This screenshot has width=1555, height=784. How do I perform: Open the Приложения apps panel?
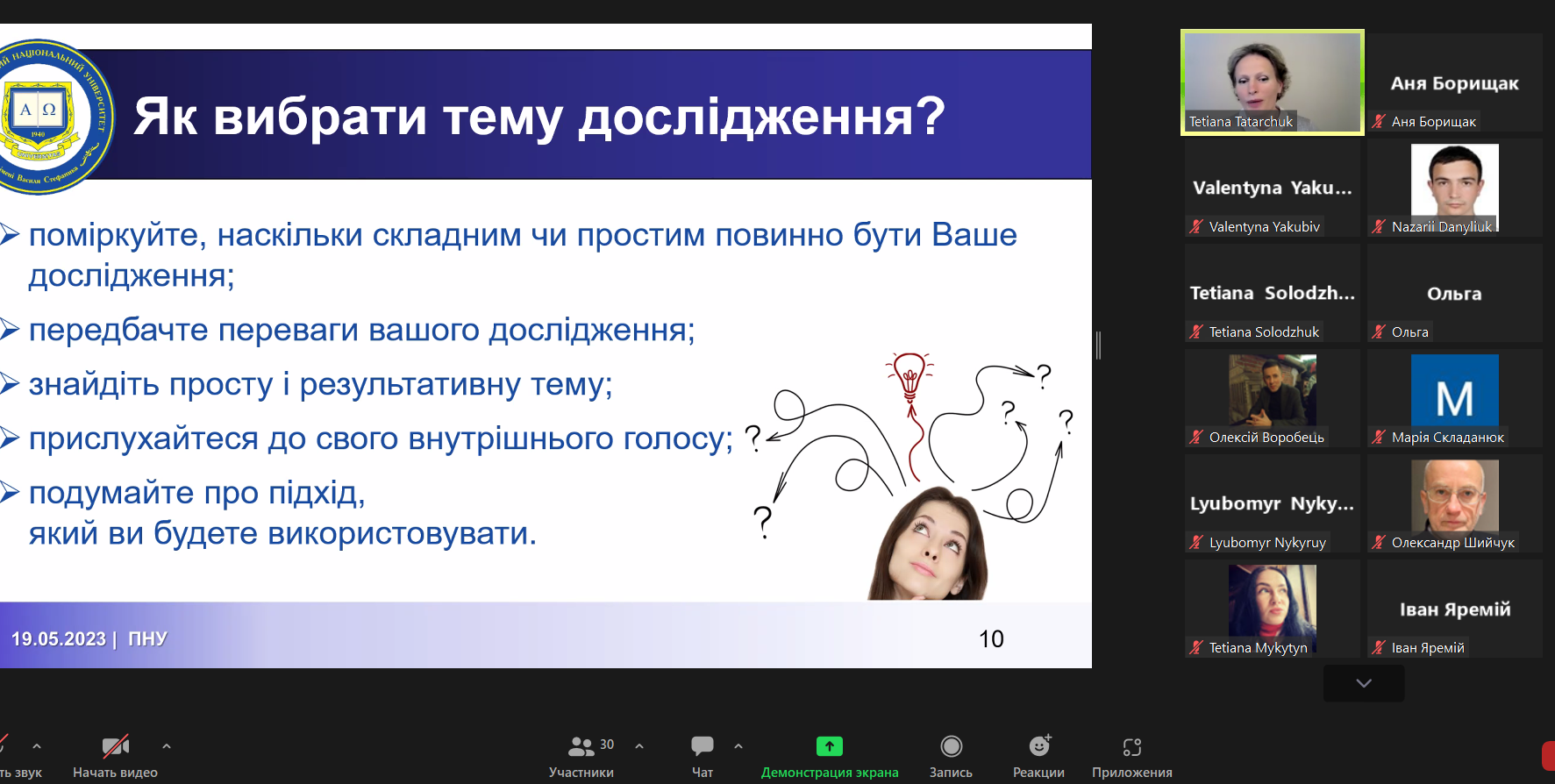(x=1131, y=756)
